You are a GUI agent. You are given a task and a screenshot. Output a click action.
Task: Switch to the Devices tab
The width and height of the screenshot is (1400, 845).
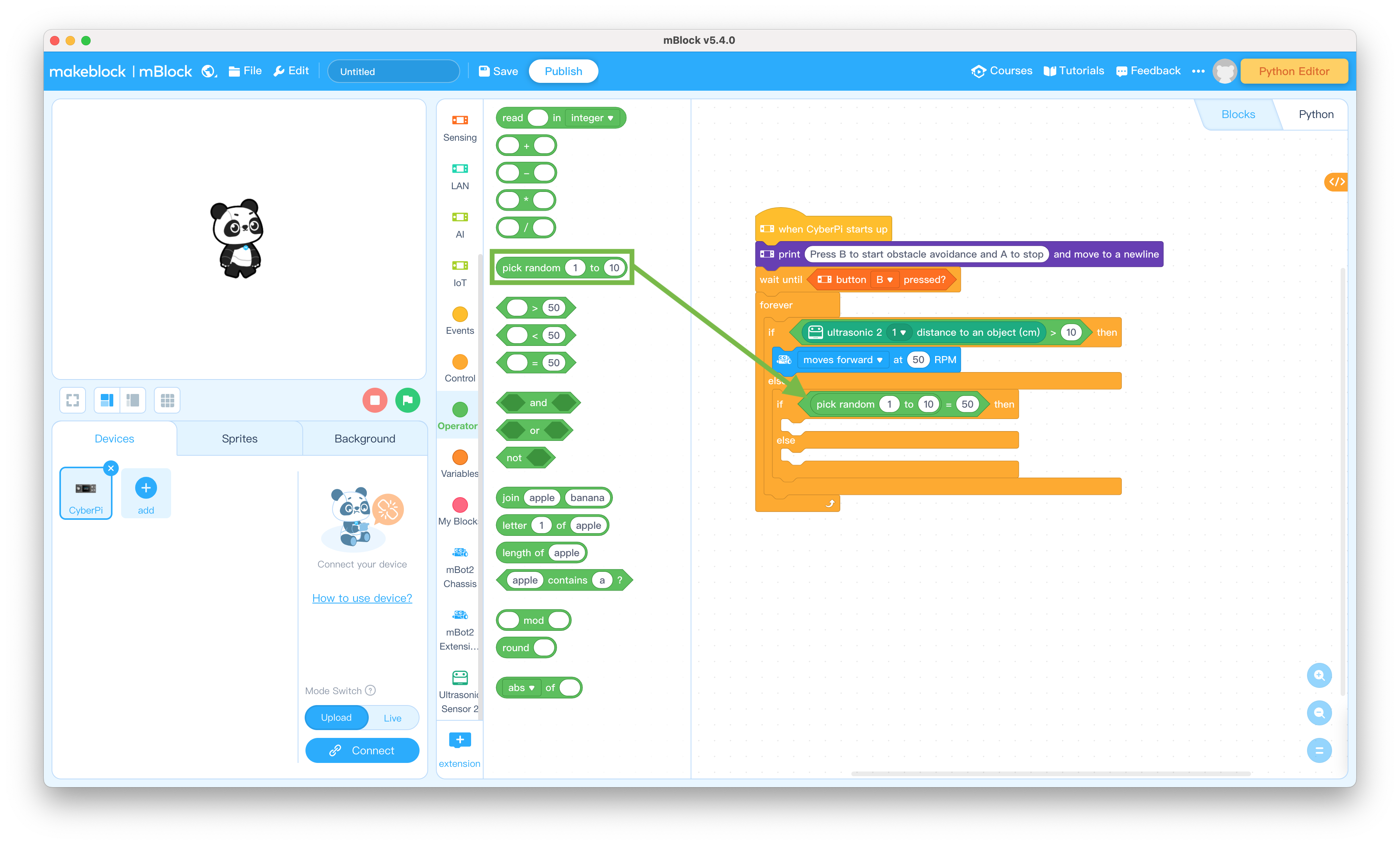click(x=114, y=439)
